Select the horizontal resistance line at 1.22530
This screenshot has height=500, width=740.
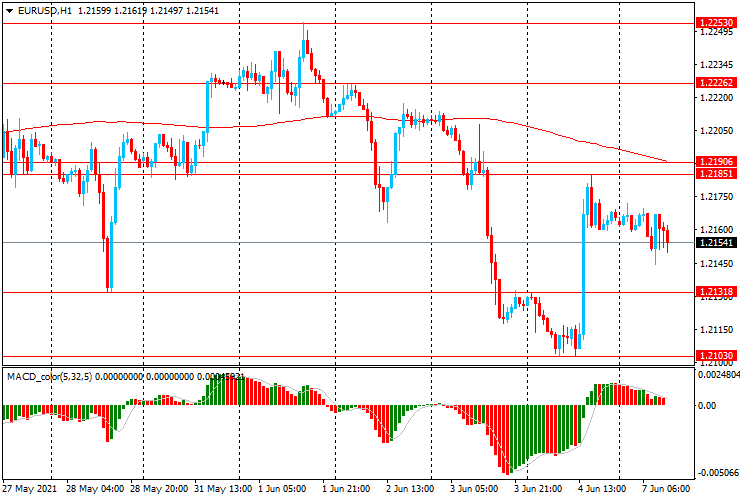[348, 23]
